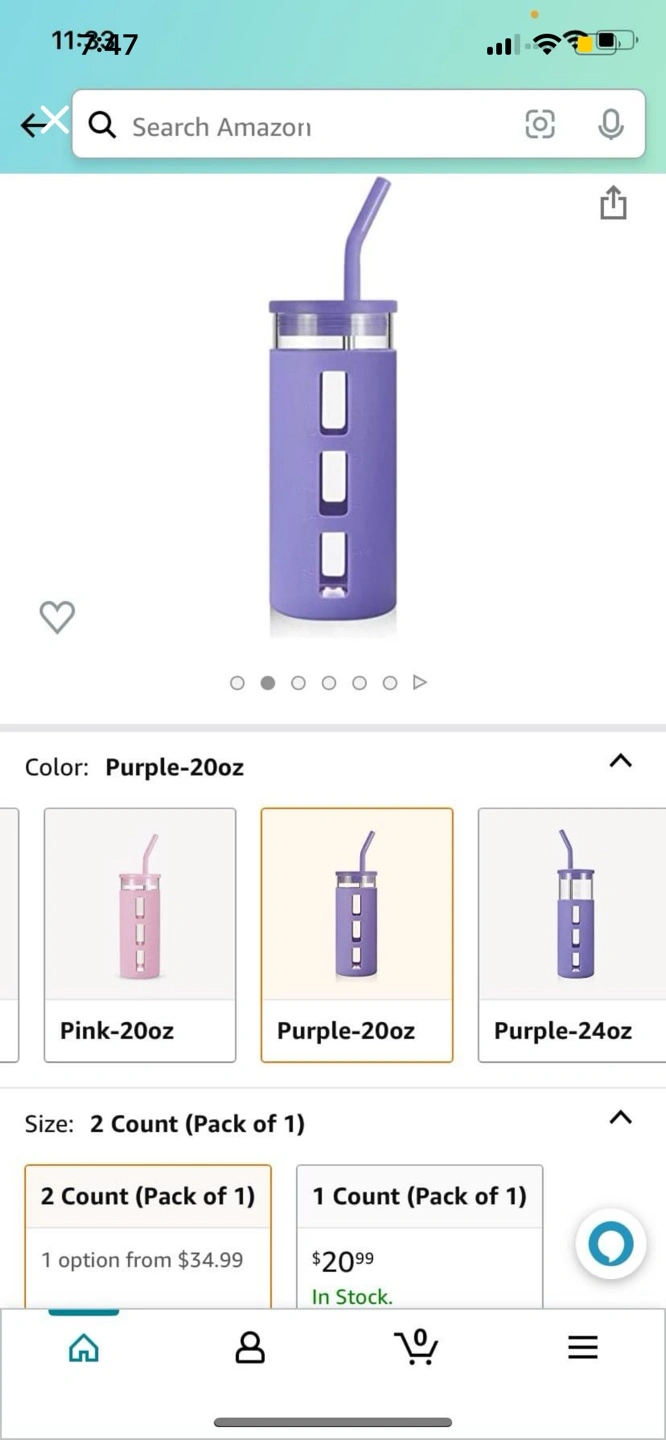Open the account profile tab

250,1347
